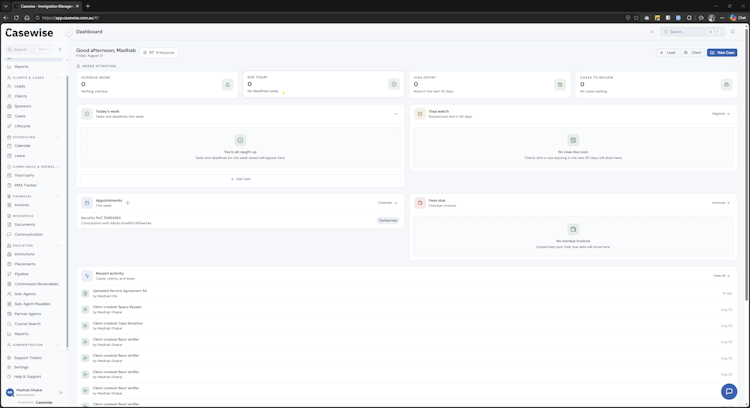
Task: Reload the page with the browser refresh button
Action: click(16, 18)
